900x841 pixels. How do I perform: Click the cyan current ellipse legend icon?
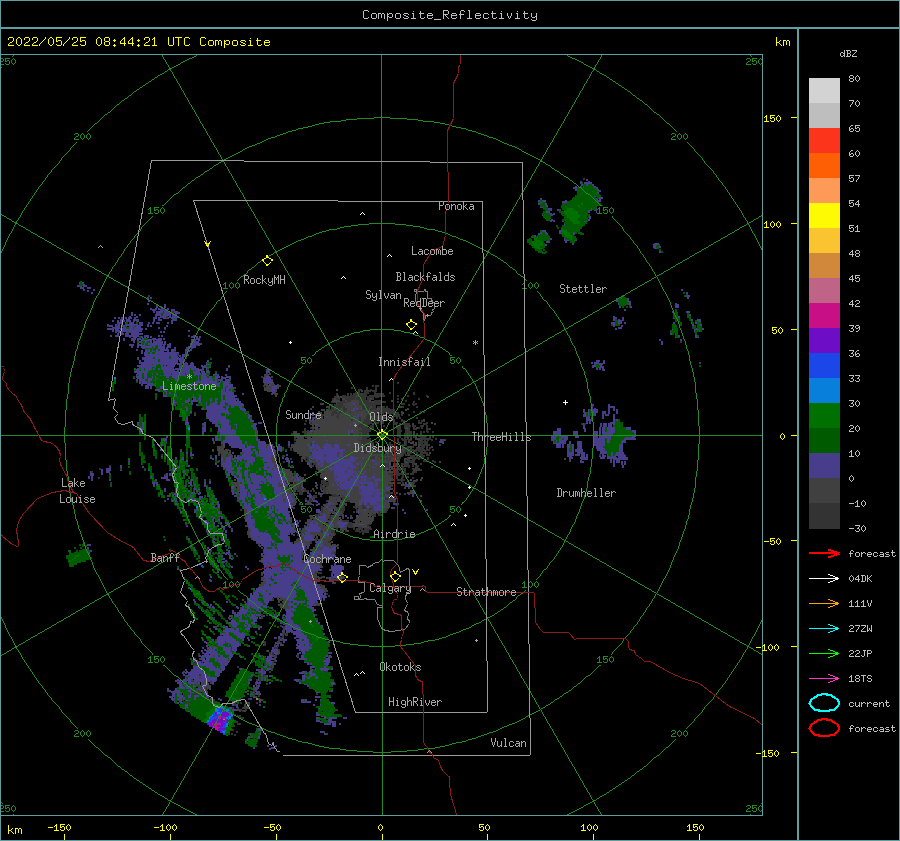(x=824, y=703)
